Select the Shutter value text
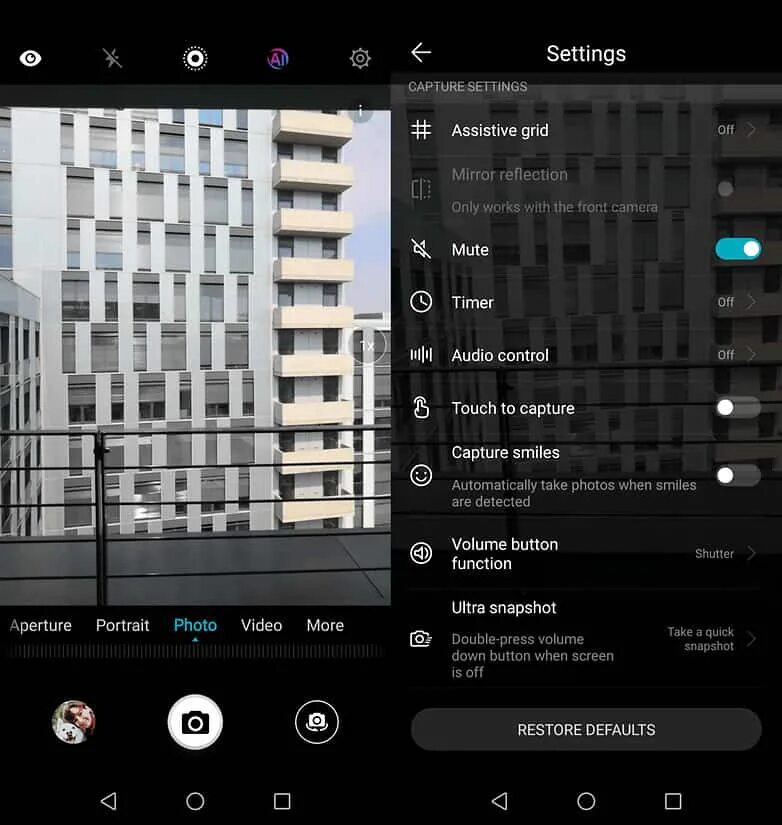 click(714, 554)
